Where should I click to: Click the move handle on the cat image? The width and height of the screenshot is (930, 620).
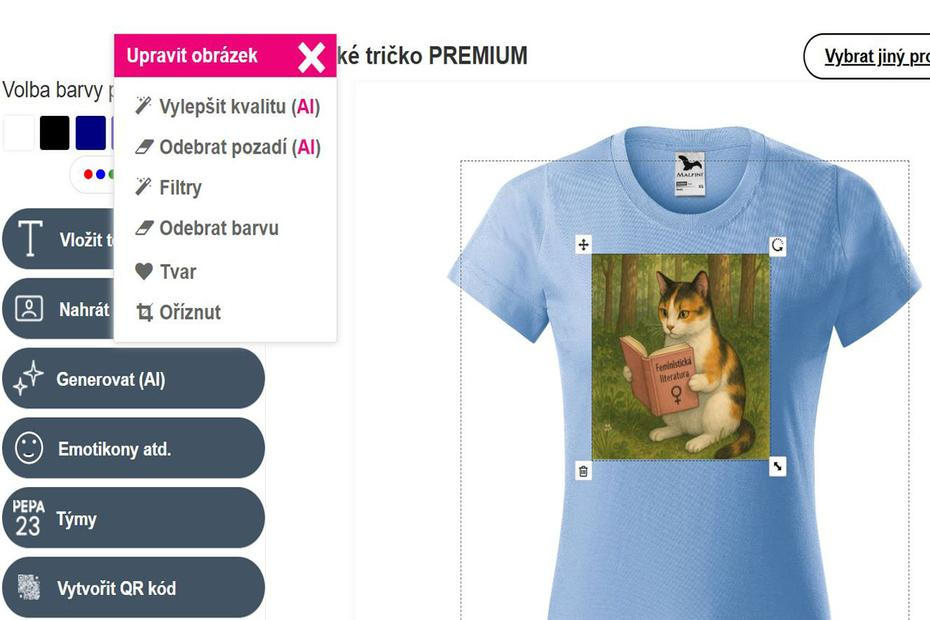coord(584,244)
